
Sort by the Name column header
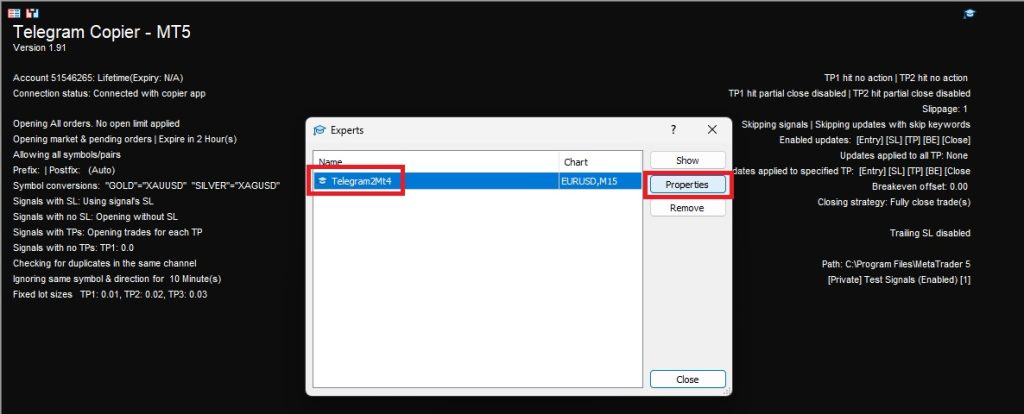tap(435, 161)
